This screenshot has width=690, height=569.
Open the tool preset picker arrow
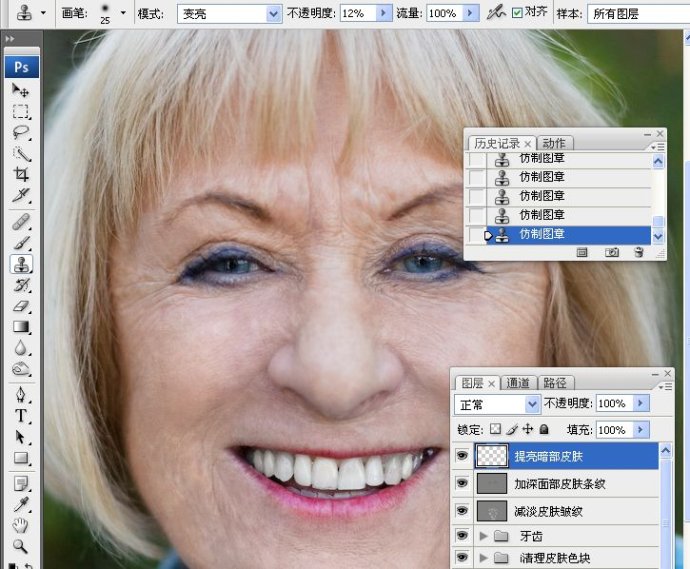pyautogui.click(x=43, y=13)
